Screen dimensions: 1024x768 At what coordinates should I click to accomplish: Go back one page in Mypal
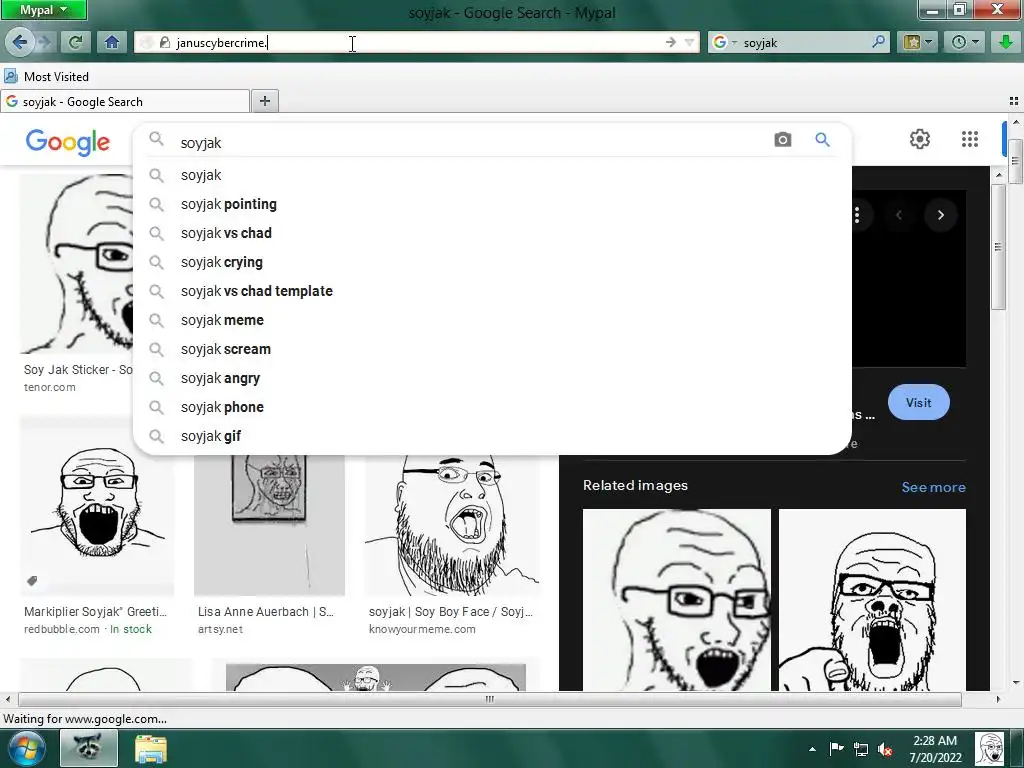pos(19,42)
